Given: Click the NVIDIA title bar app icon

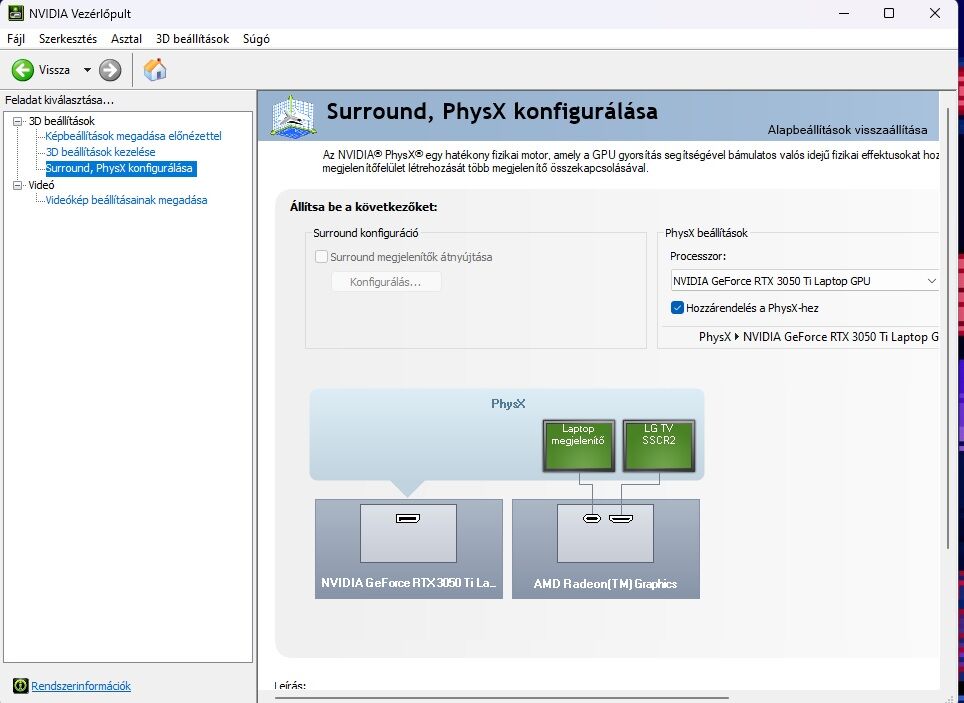Looking at the screenshot, I should pos(16,13).
